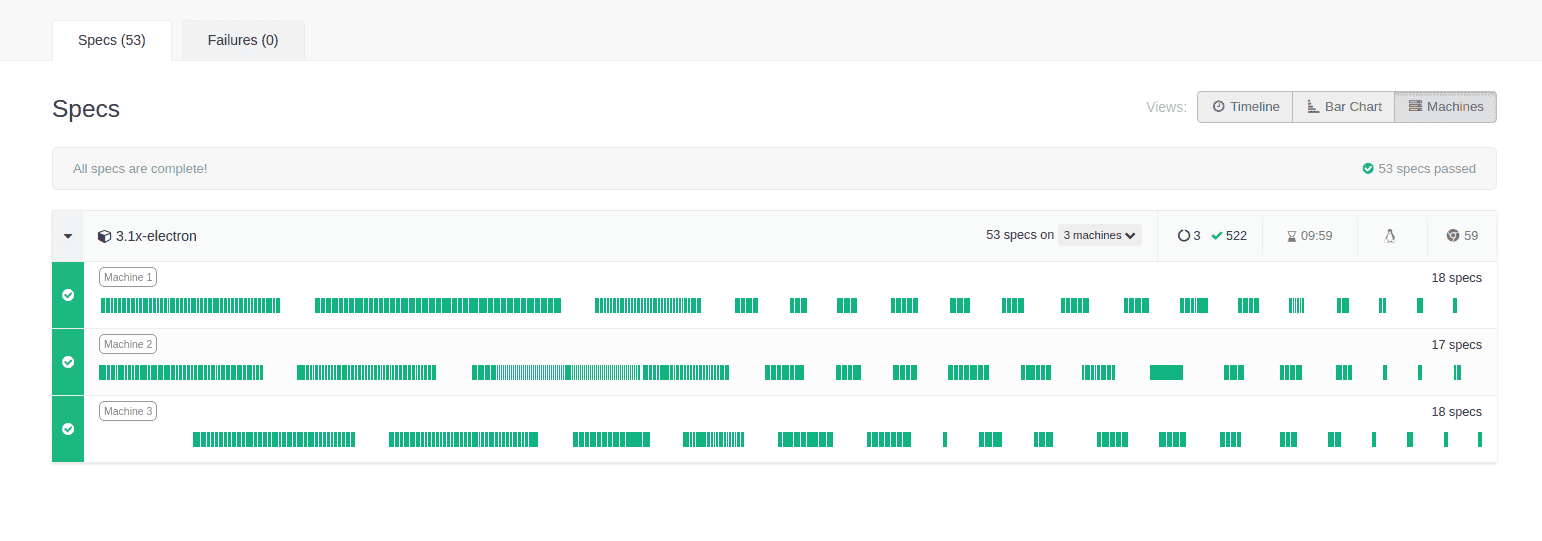1542x541 pixels.
Task: Click the 3.1x-electron cube icon
Action: tap(104, 237)
